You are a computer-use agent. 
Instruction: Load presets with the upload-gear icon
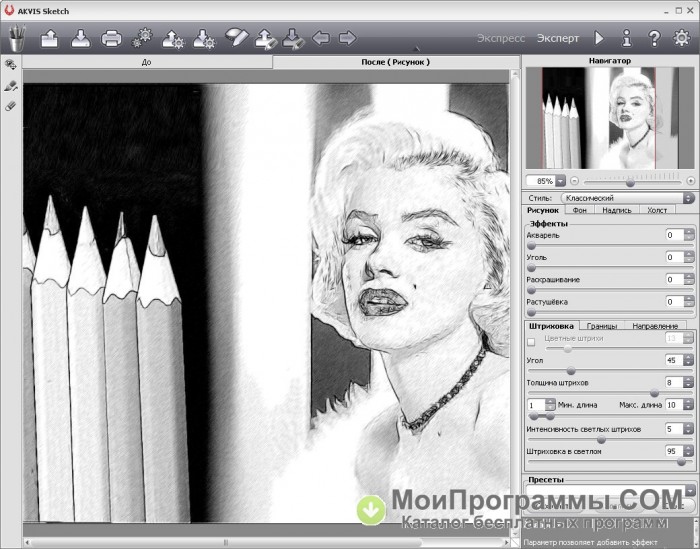[173, 39]
